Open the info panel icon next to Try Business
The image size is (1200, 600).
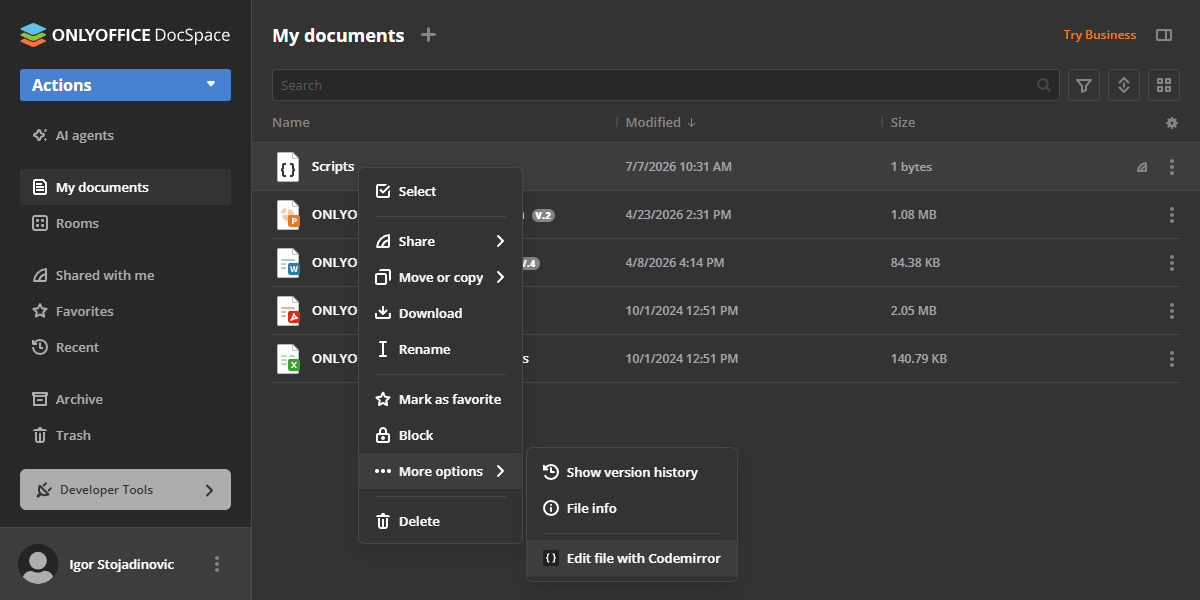(x=1163, y=35)
